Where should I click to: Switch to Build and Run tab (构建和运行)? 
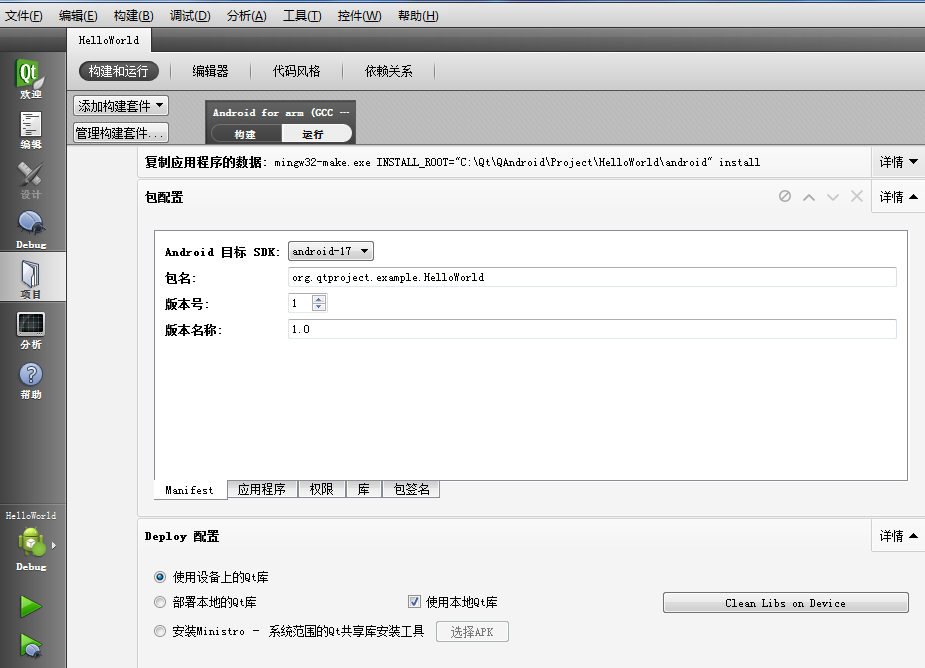point(119,71)
